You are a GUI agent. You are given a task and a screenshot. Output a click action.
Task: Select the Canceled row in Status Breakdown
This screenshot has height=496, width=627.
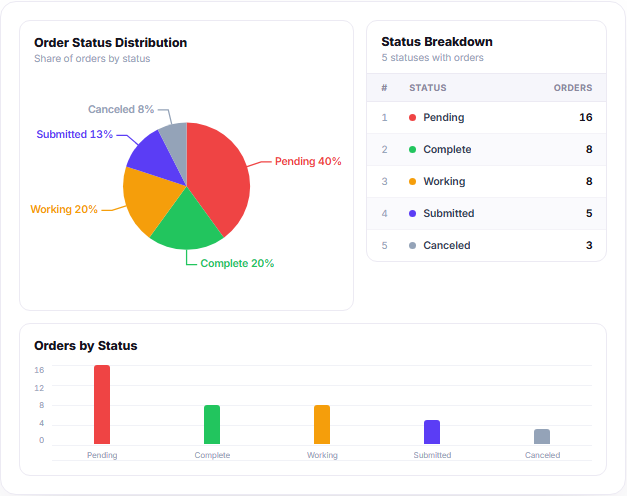click(486, 245)
